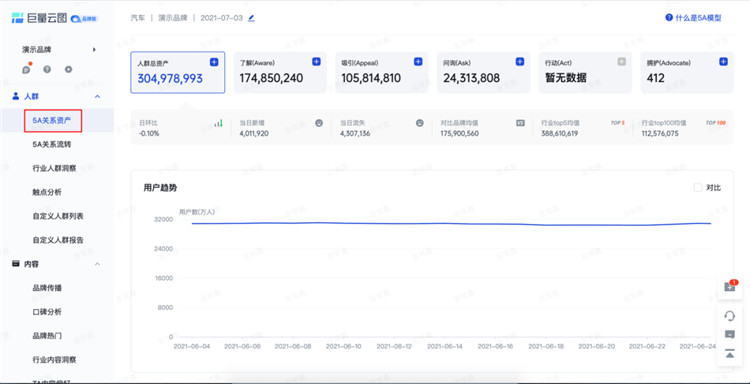Screen dimensions: 750x384
Task: Enable the 对比 checkbox in 用户趋势 chart
Action: coord(698,187)
